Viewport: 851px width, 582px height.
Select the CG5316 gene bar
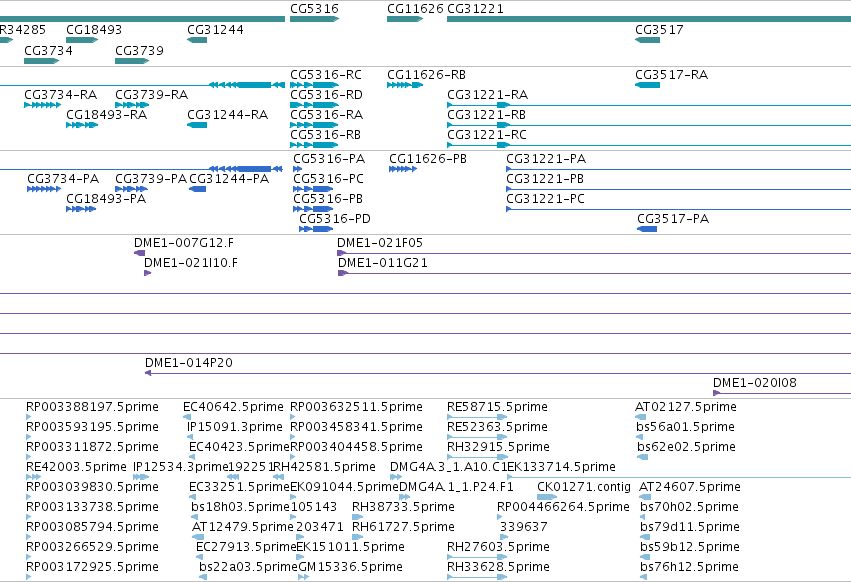314,19
